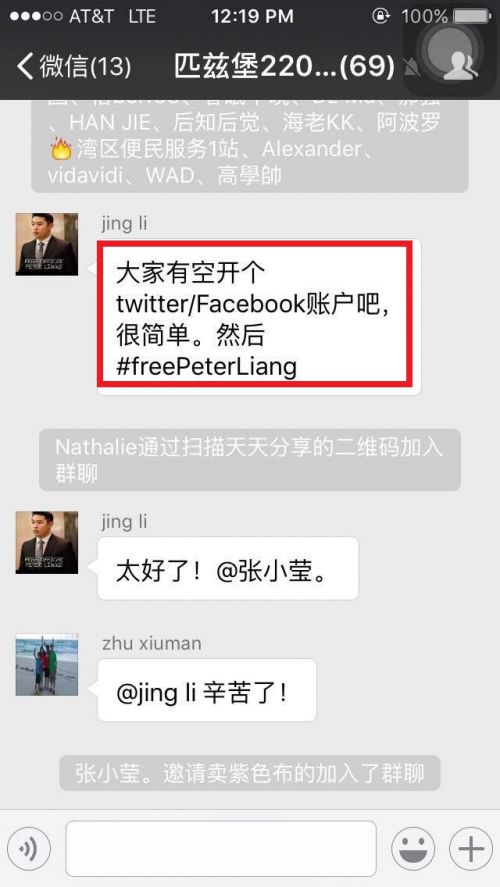The image size is (500, 887).
Task: Tap the battery indicator in status bar
Action: 473,16
